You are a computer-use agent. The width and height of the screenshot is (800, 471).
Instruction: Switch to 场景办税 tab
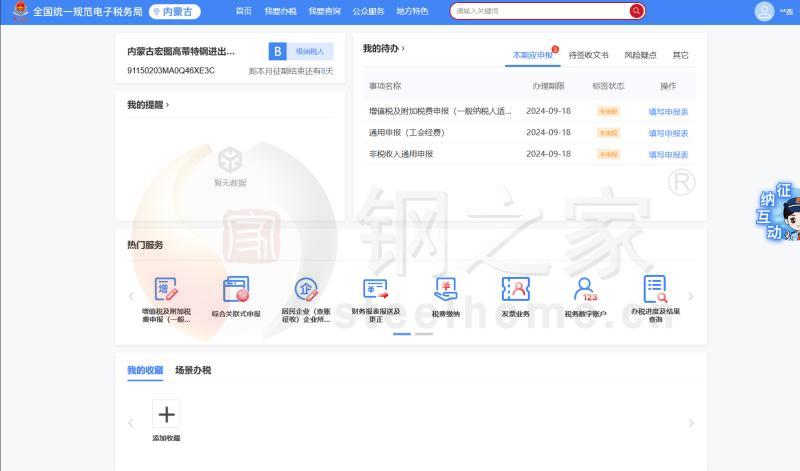point(193,370)
